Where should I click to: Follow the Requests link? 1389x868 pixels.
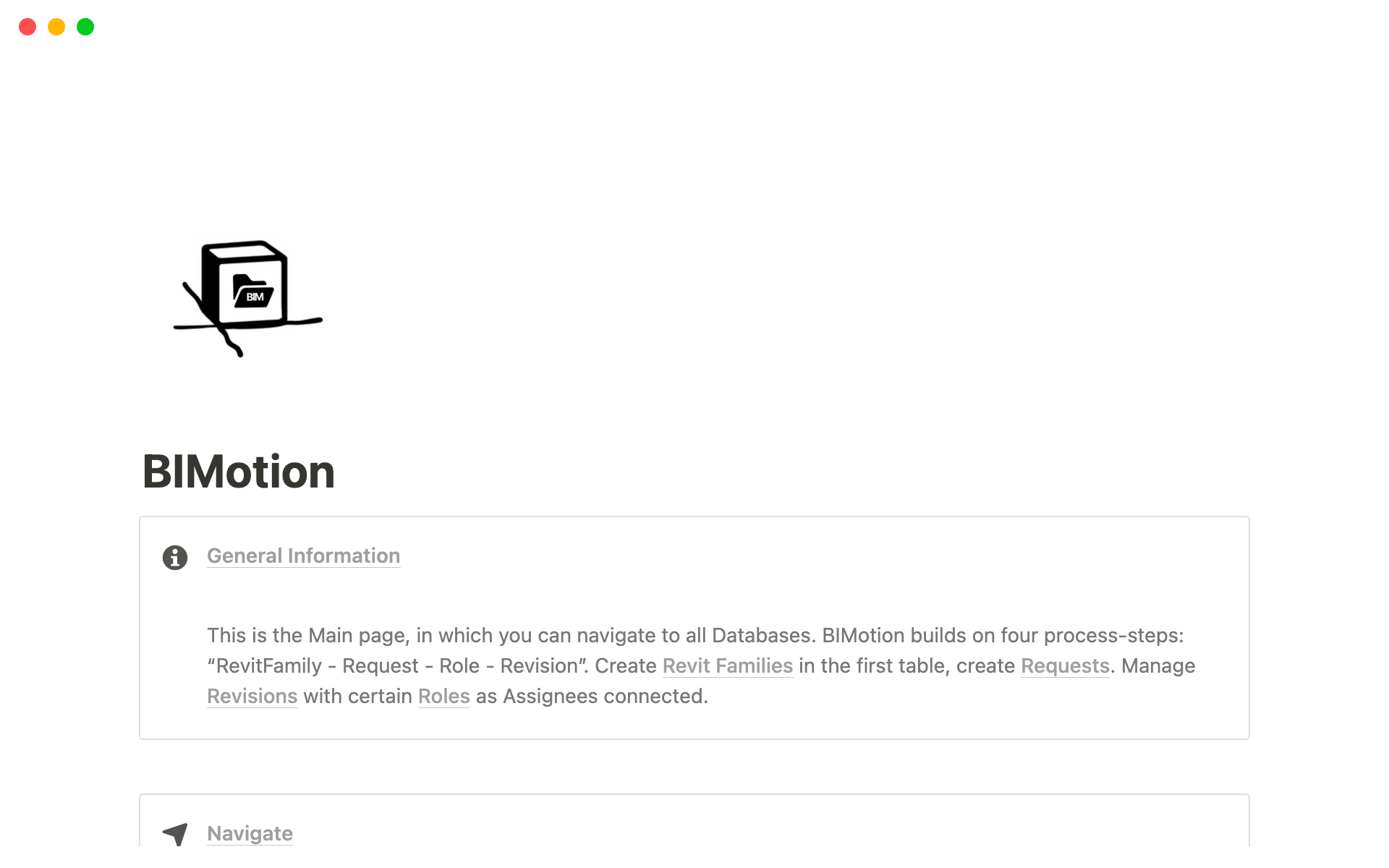point(1064,665)
